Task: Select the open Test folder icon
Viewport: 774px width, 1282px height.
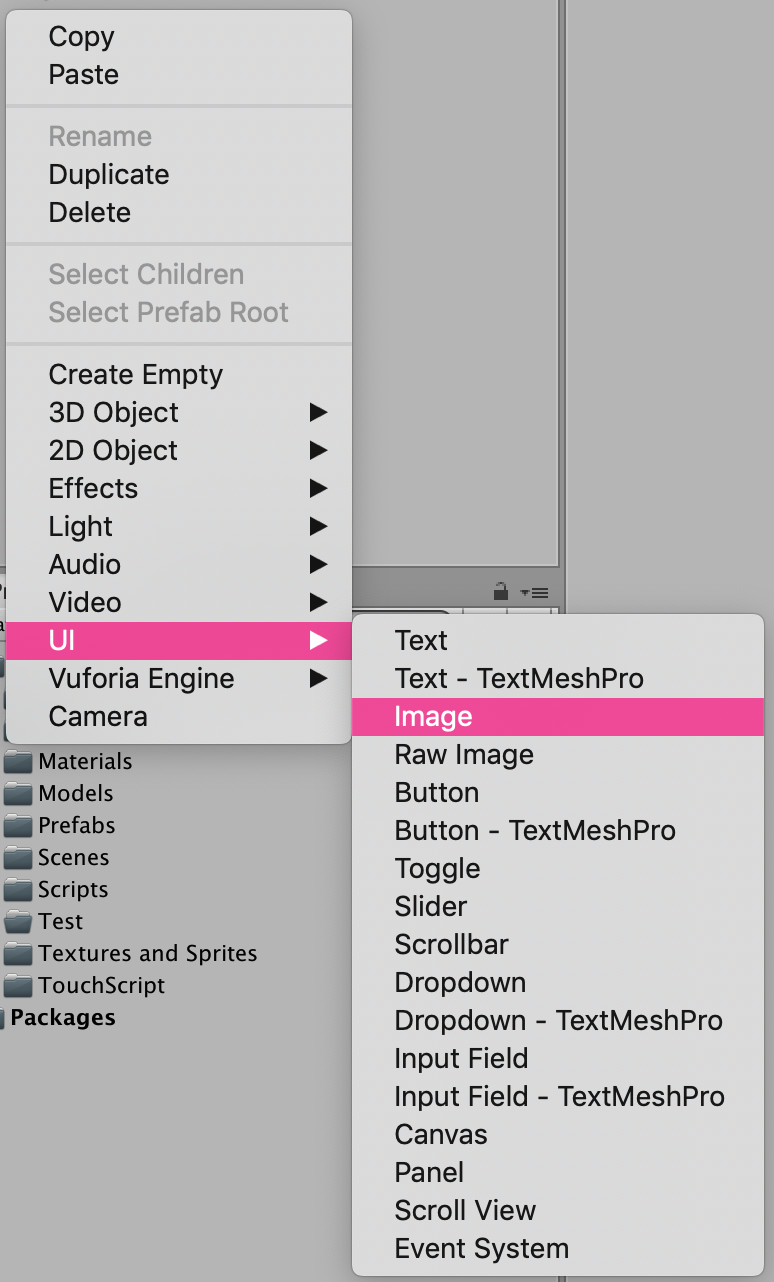Action: (x=19, y=921)
